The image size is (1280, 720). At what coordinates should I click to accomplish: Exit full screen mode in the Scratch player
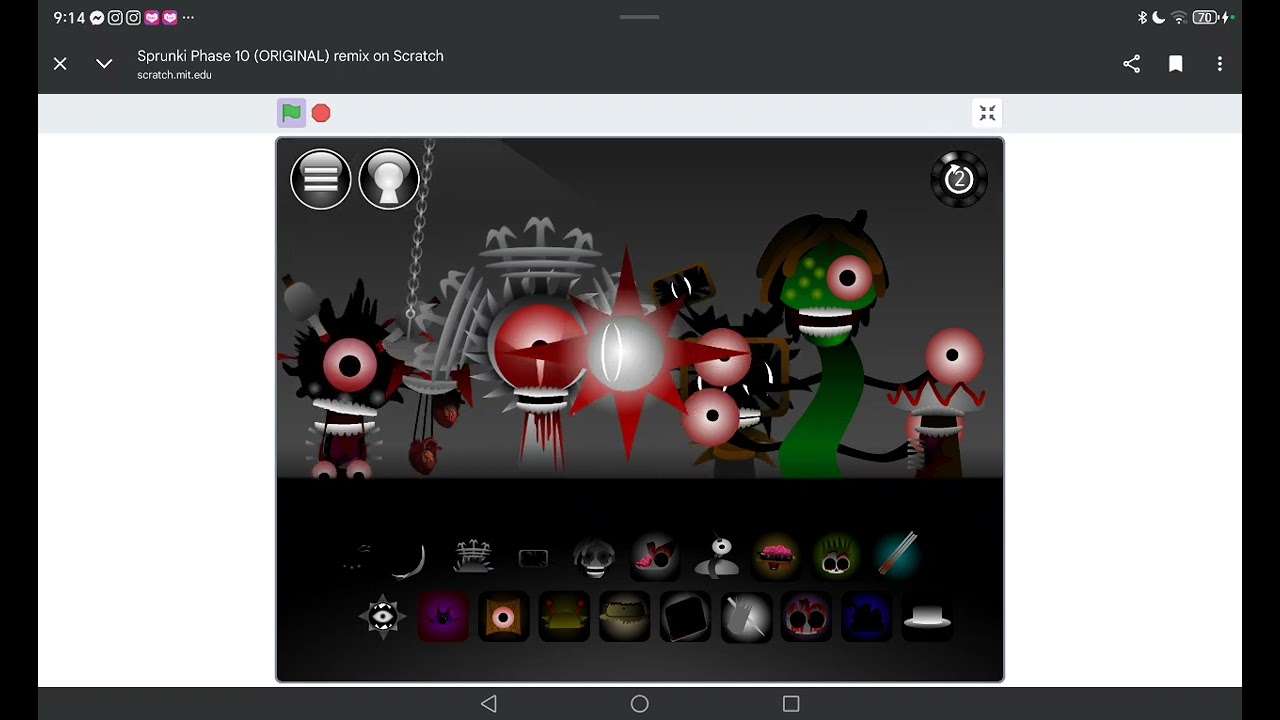987,113
